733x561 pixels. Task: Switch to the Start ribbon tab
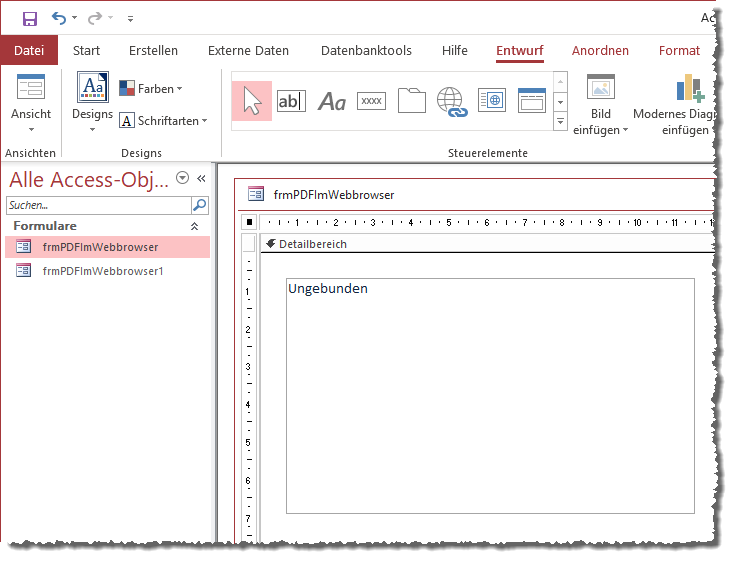pyautogui.click(x=86, y=50)
